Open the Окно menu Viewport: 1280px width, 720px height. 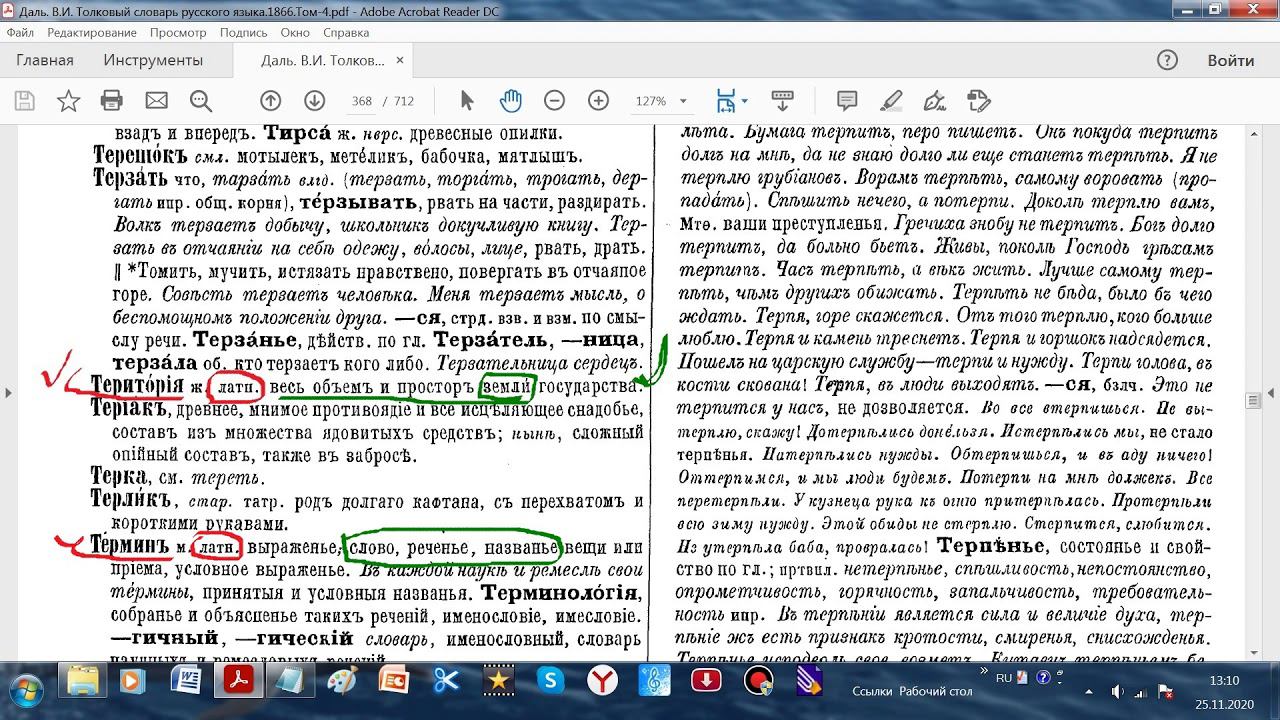point(295,32)
